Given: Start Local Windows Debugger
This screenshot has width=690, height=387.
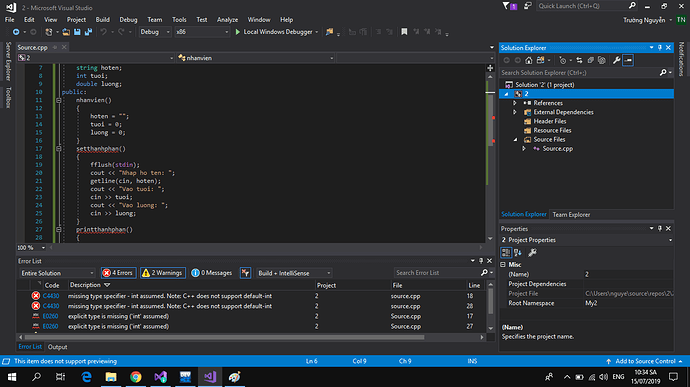Looking at the screenshot, I should [x=276, y=32].
